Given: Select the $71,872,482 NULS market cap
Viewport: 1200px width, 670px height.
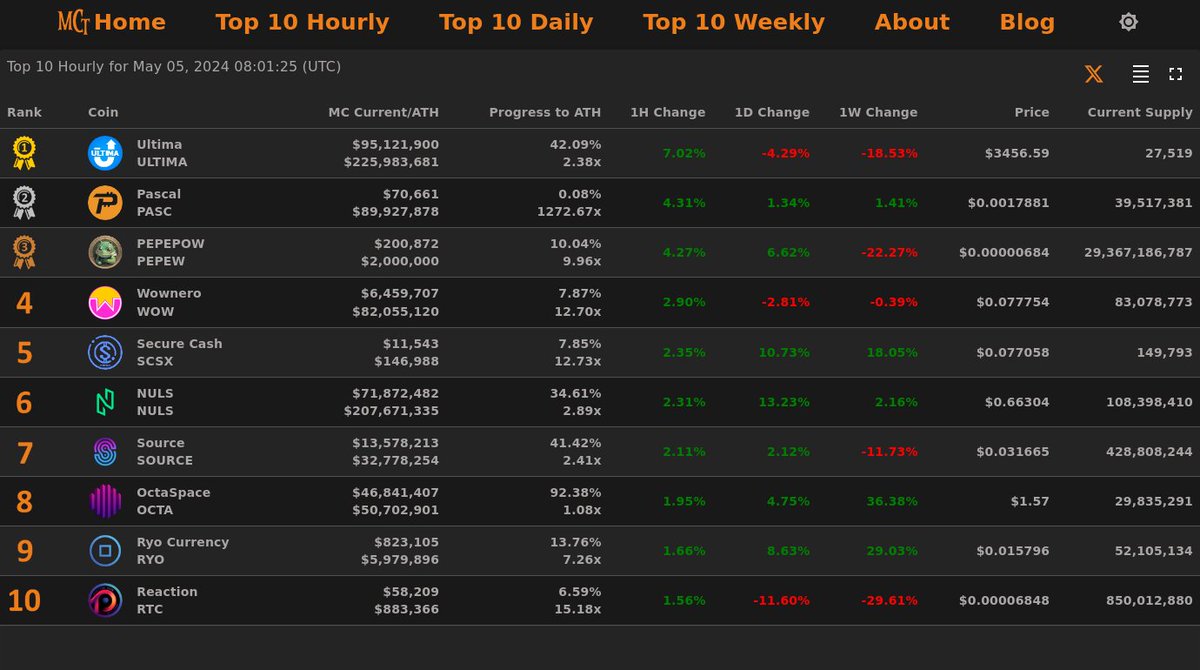Looking at the screenshot, I should coord(395,393).
